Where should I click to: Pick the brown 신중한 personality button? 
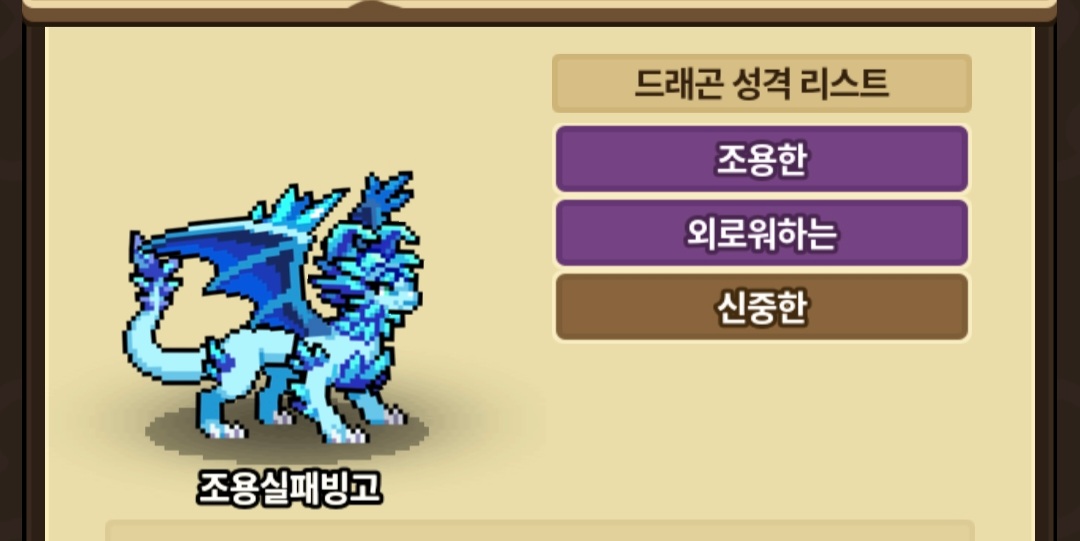click(x=761, y=307)
